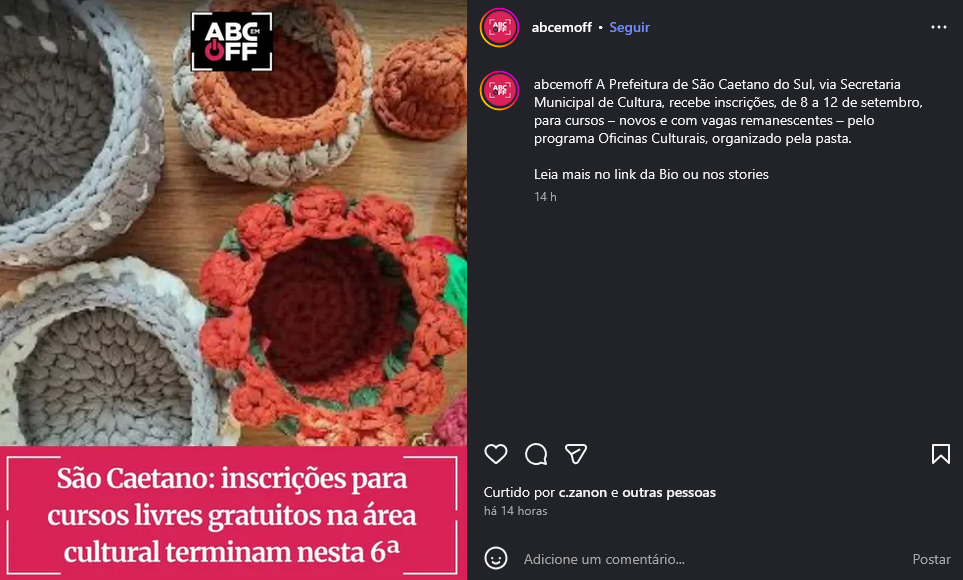Open abcemoff username in the caption
Screen dimensions: 963x580
pos(563,84)
